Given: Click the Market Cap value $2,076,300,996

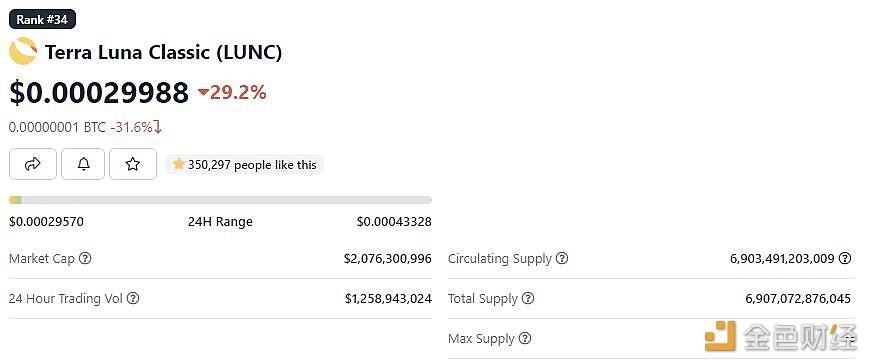Looking at the screenshot, I should [x=387, y=258].
